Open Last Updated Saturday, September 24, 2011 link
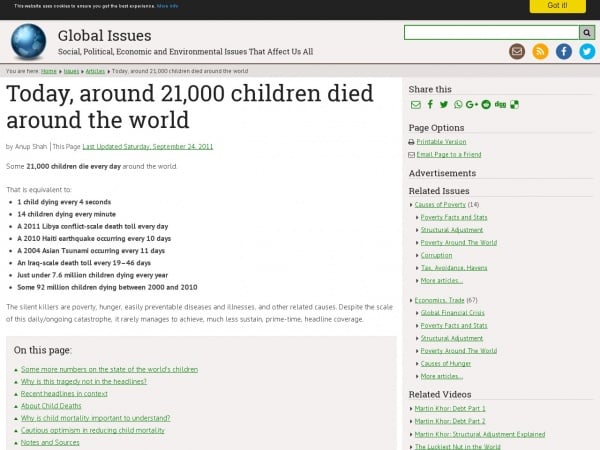 tap(148, 147)
